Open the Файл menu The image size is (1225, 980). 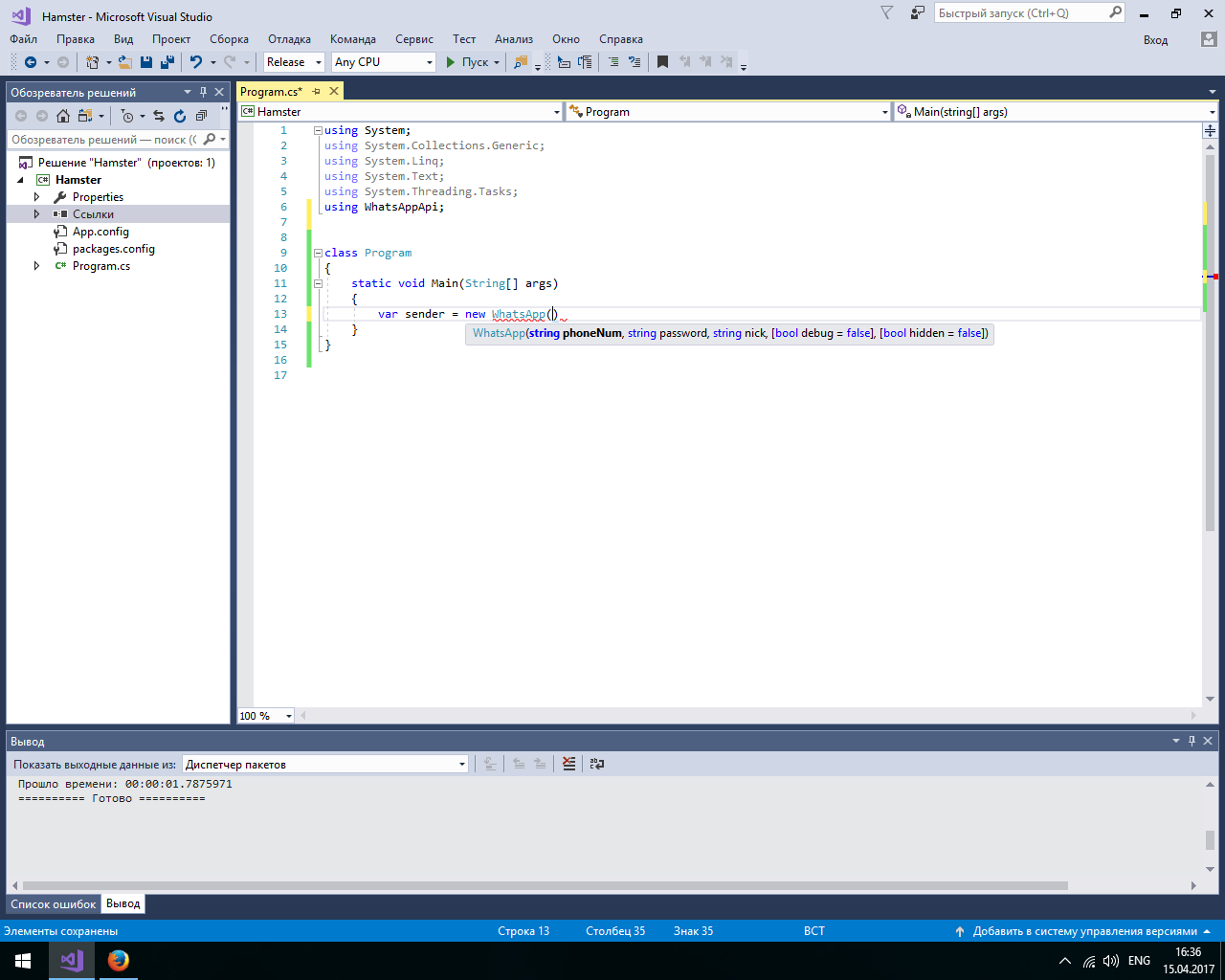24,39
